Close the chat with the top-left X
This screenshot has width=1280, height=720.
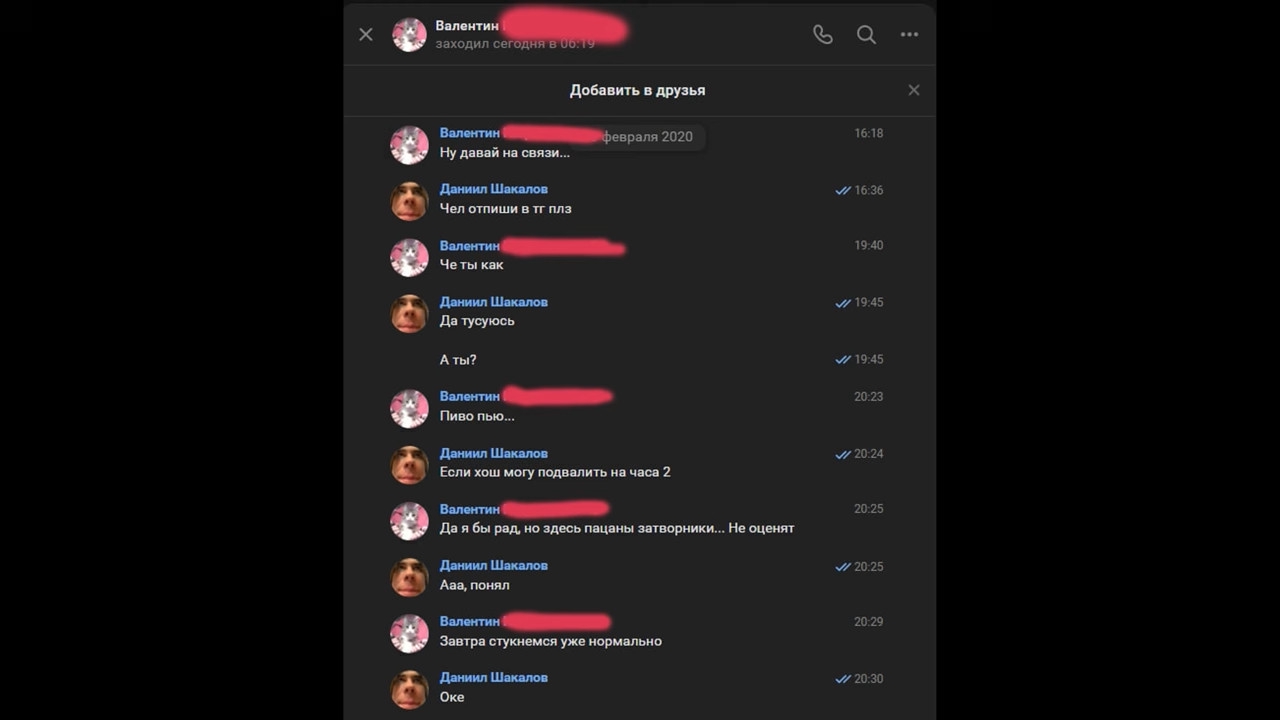coord(366,35)
